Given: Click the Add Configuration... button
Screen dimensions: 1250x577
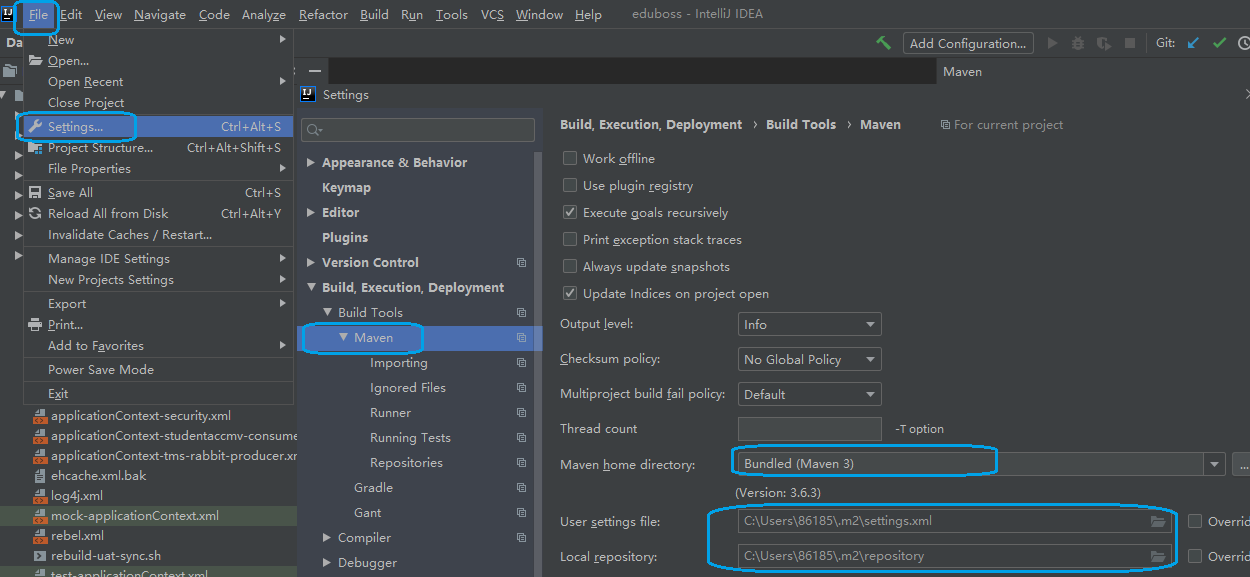Looking at the screenshot, I should 968,43.
